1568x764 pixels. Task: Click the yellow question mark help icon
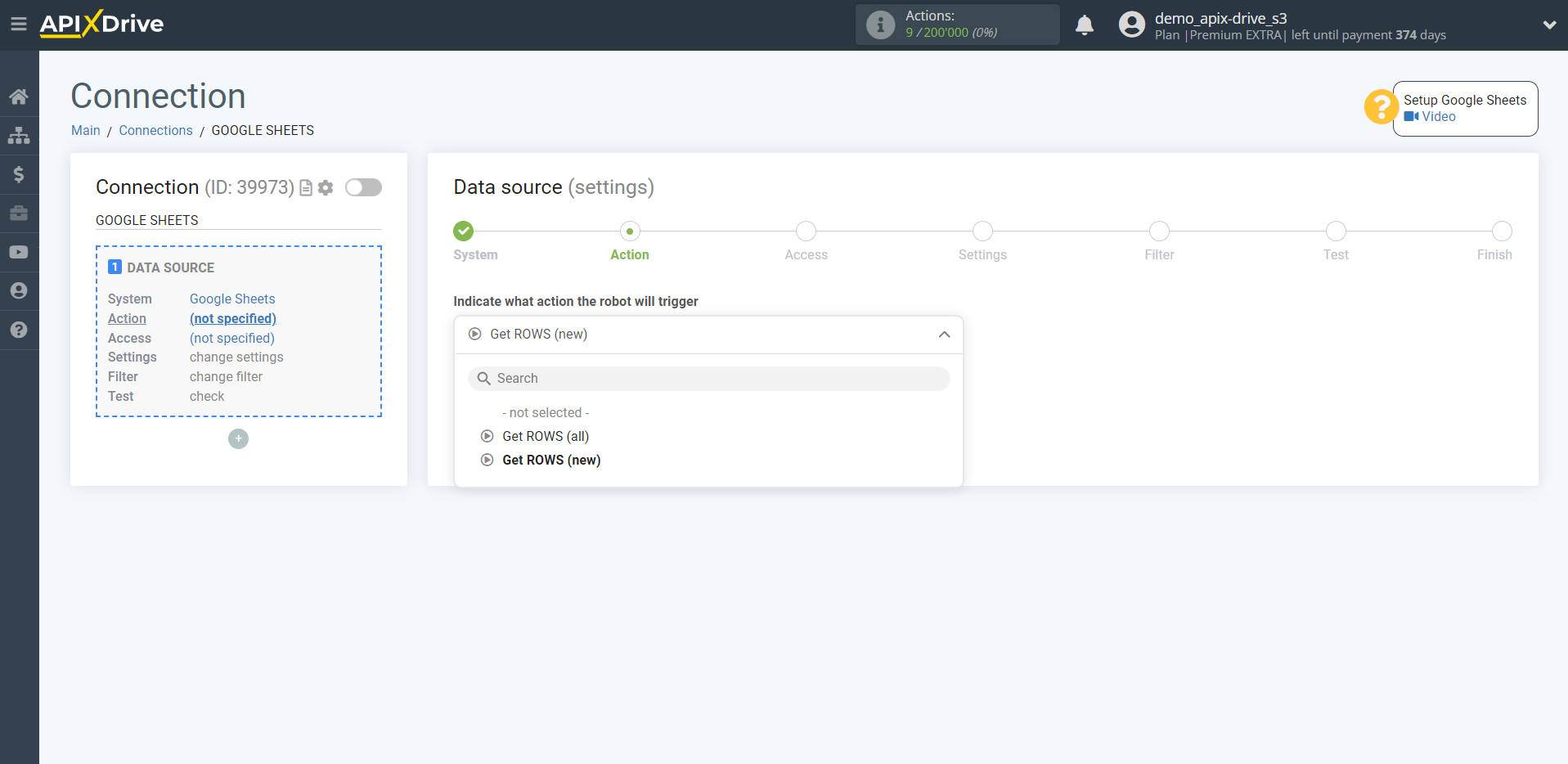pos(1381,107)
